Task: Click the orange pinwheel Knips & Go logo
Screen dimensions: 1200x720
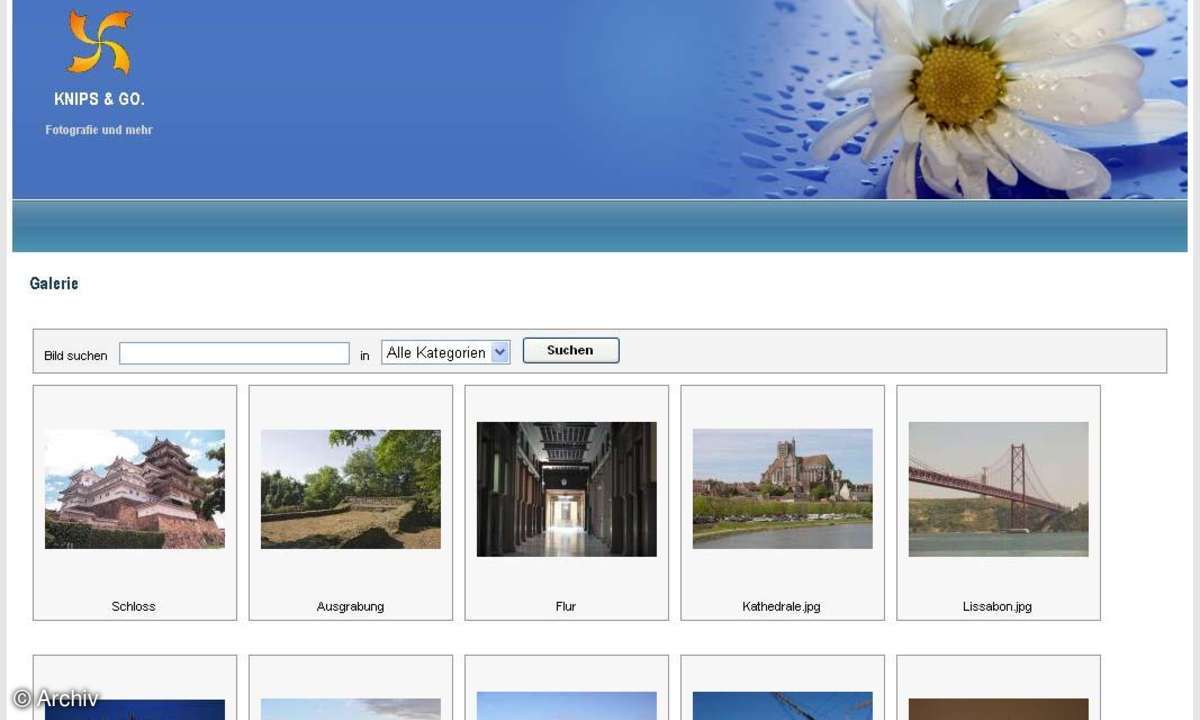Action: pos(99,42)
